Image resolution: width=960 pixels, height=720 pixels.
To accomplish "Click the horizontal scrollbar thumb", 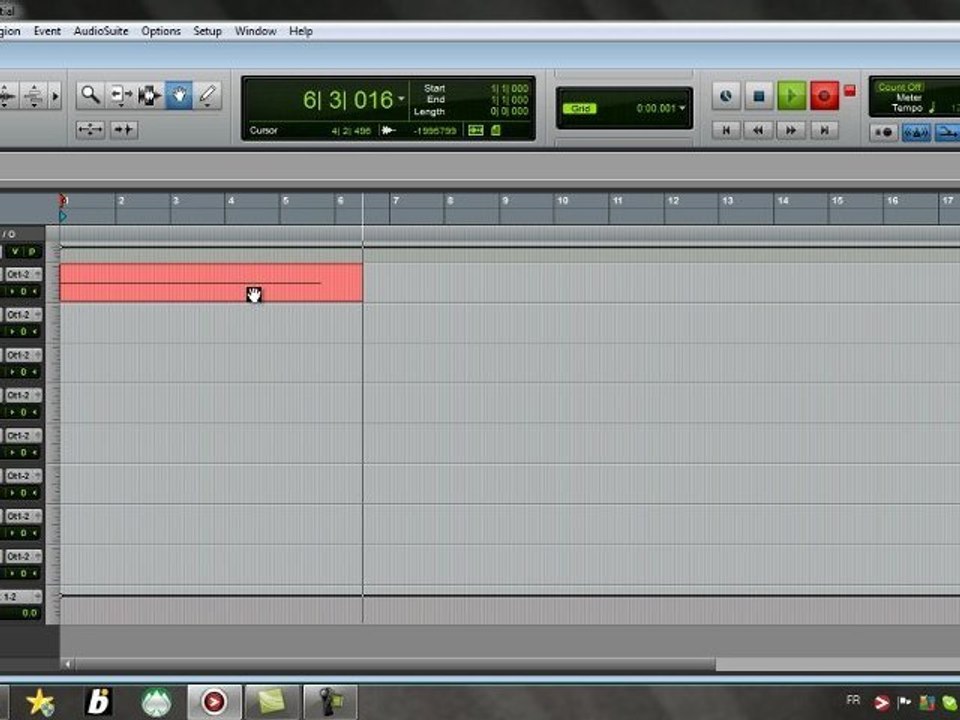I will tap(395, 664).
